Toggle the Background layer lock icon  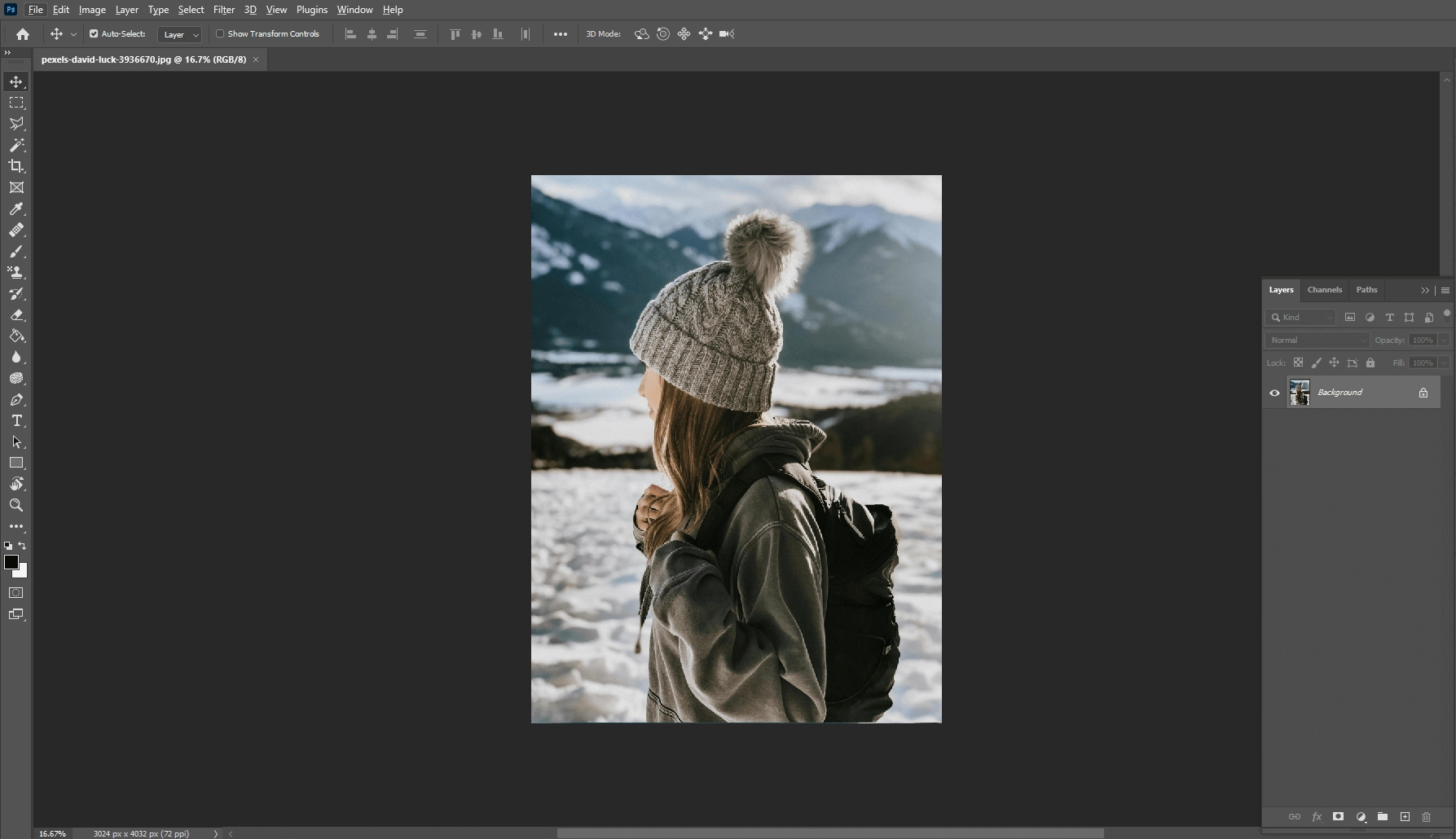click(1423, 393)
